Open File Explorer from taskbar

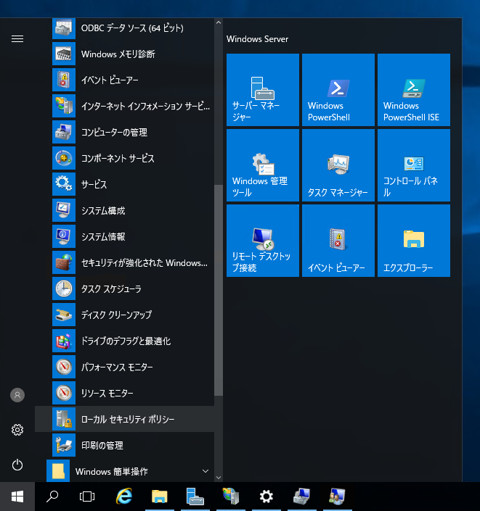pos(160,497)
